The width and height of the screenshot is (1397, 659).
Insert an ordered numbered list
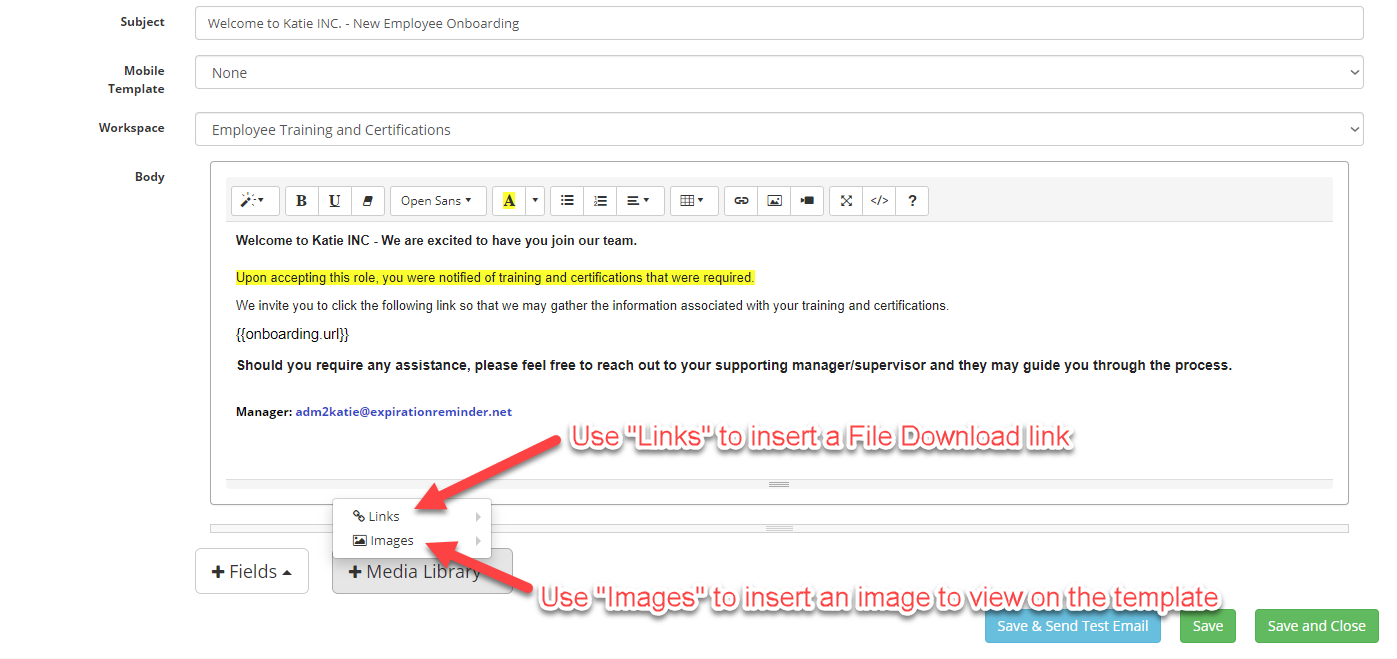coord(600,201)
